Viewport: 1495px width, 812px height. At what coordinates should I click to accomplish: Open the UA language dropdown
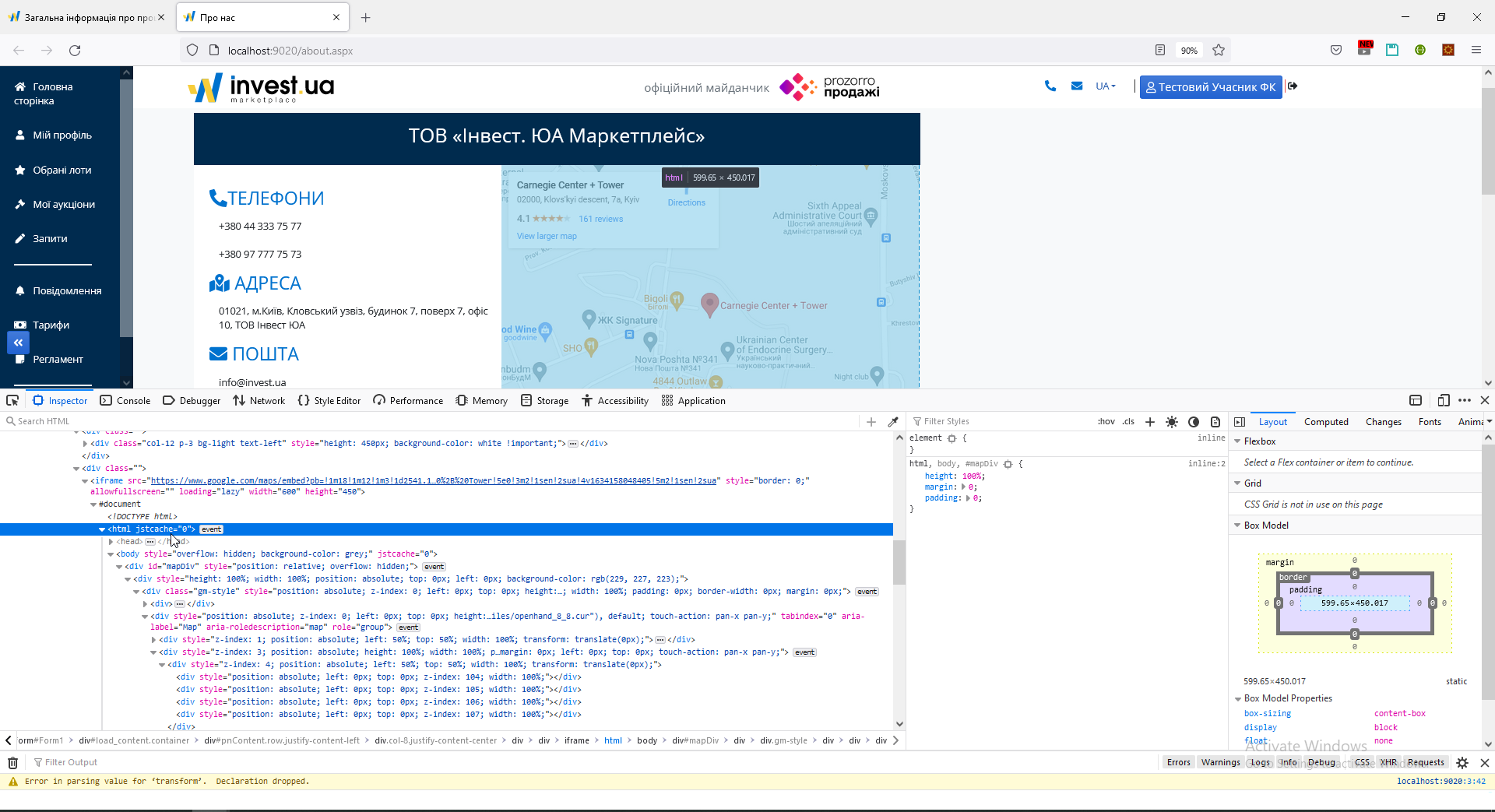(x=1106, y=86)
